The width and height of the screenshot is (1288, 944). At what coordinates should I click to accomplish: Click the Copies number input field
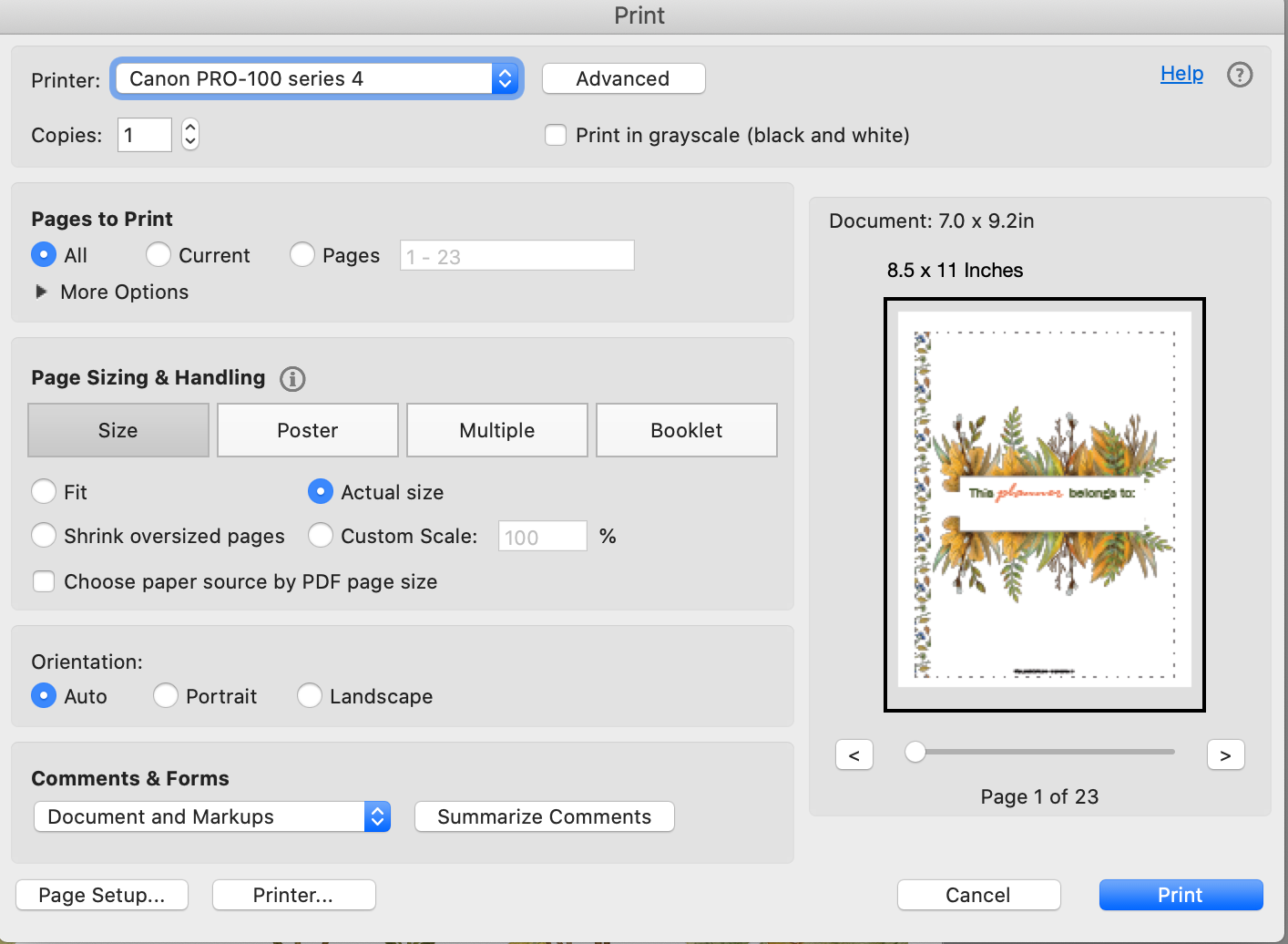click(145, 135)
